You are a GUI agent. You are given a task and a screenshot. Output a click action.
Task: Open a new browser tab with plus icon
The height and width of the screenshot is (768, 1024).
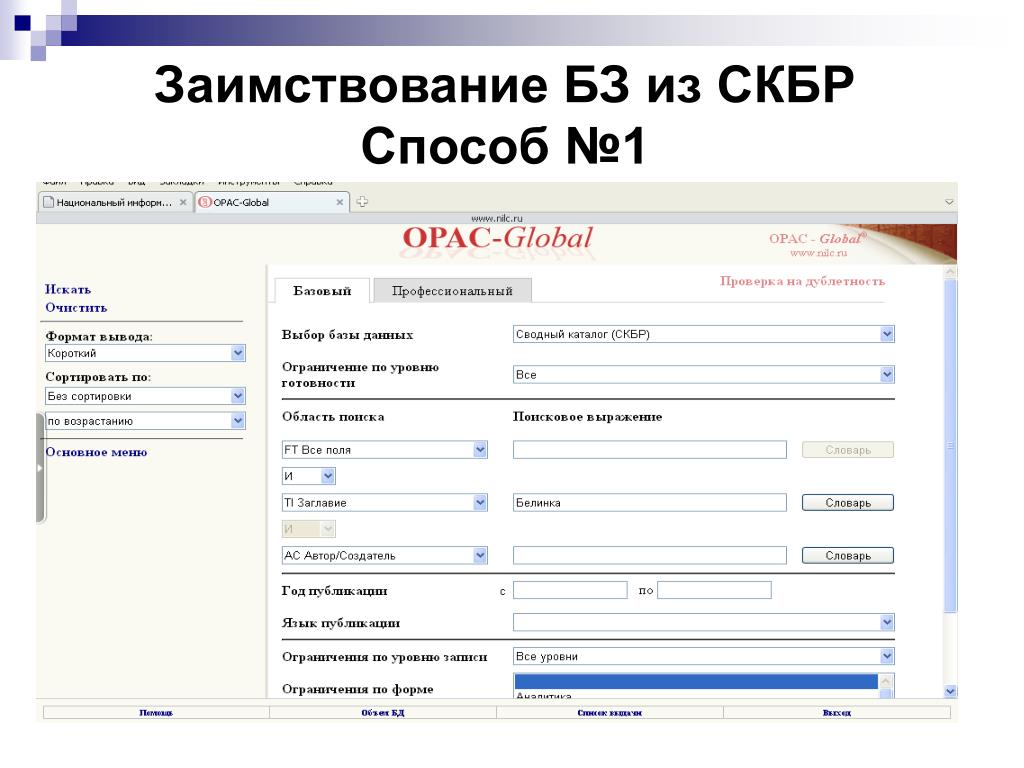tap(362, 202)
